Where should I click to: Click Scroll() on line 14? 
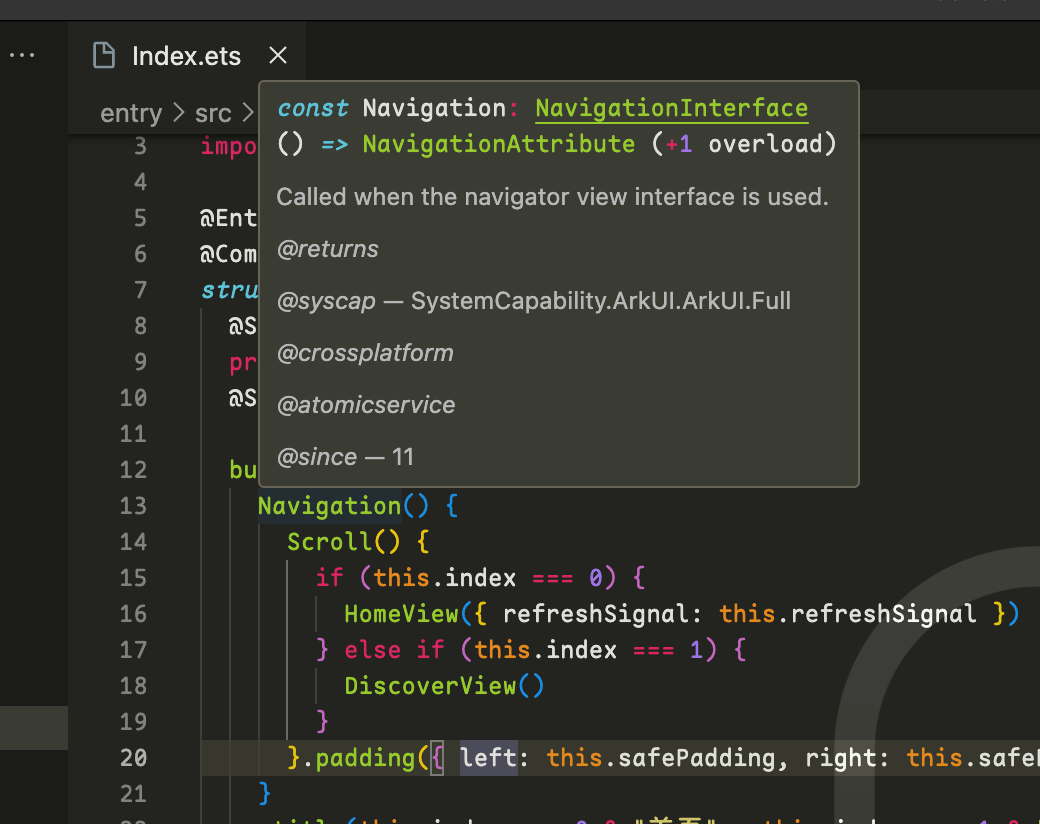(344, 542)
